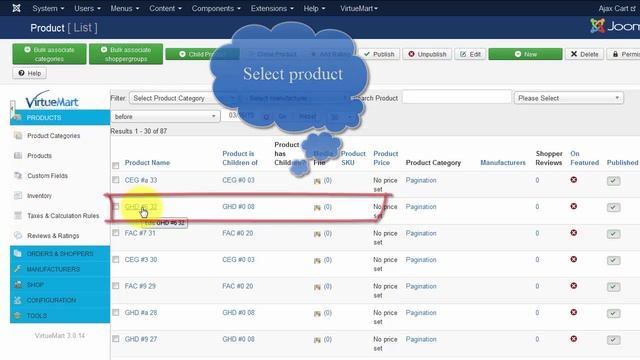Expand the CONFIGURATION sidebar section
This screenshot has height=360, width=640.
[x=60, y=300]
